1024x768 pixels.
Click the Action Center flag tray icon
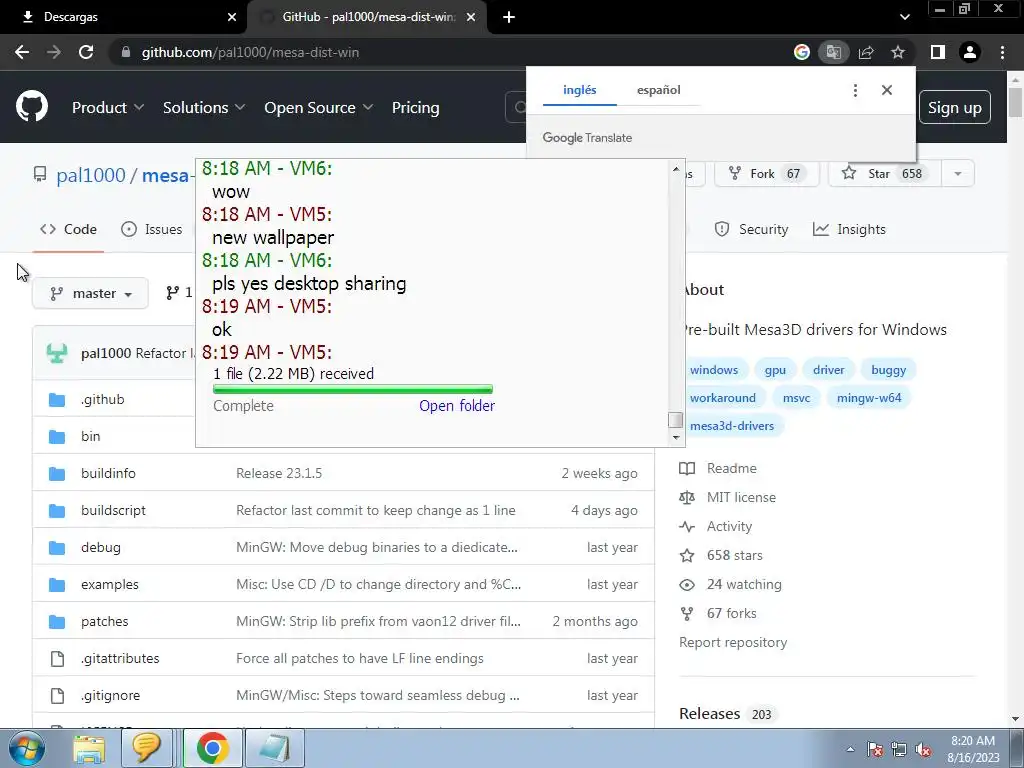(x=875, y=750)
